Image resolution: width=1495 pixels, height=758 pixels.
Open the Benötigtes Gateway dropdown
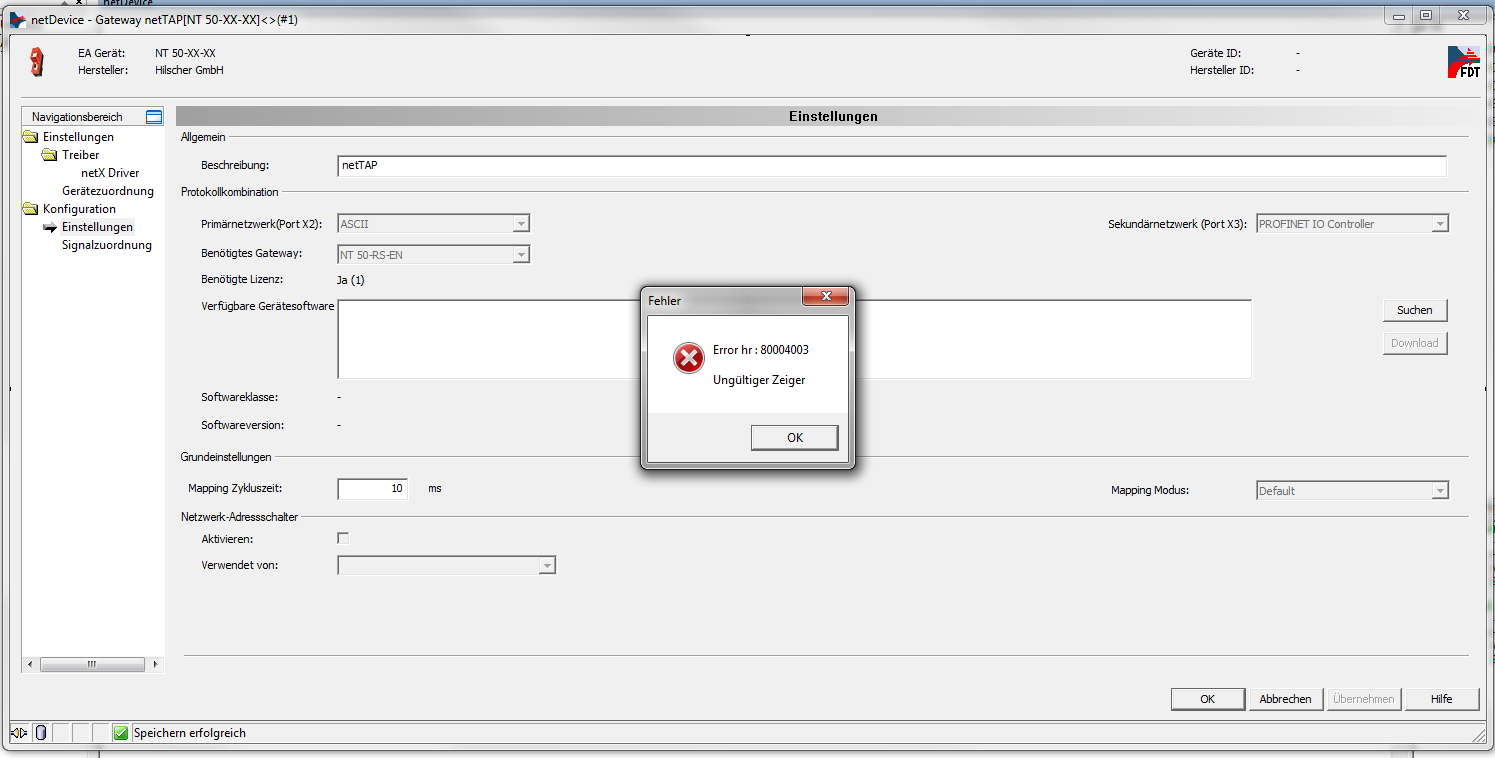(521, 255)
